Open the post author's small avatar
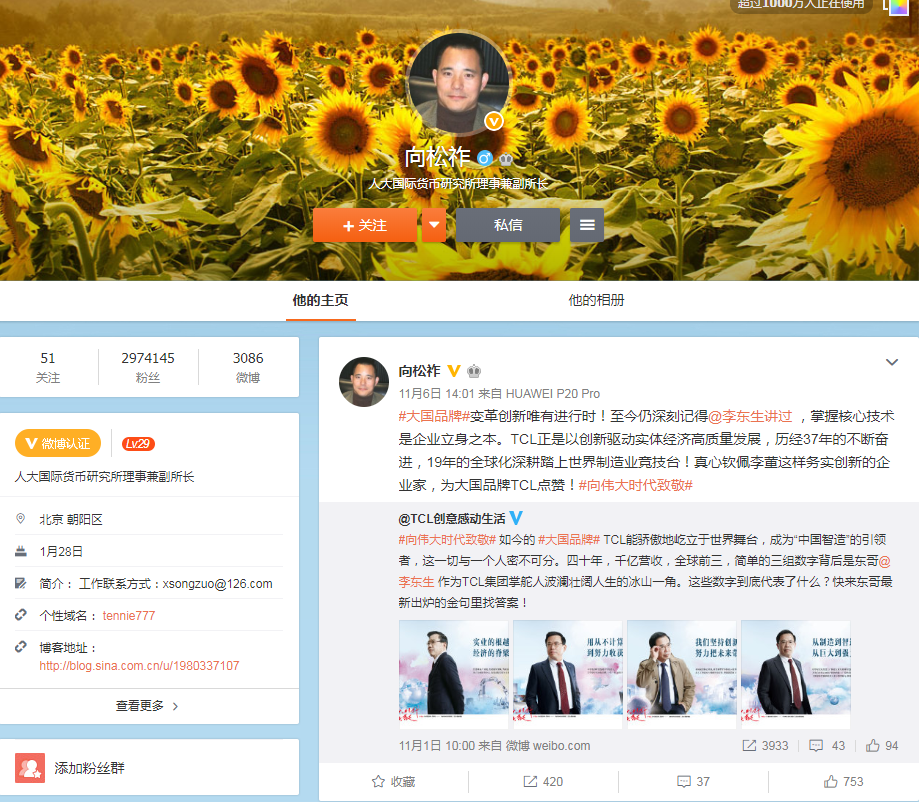 [x=364, y=382]
